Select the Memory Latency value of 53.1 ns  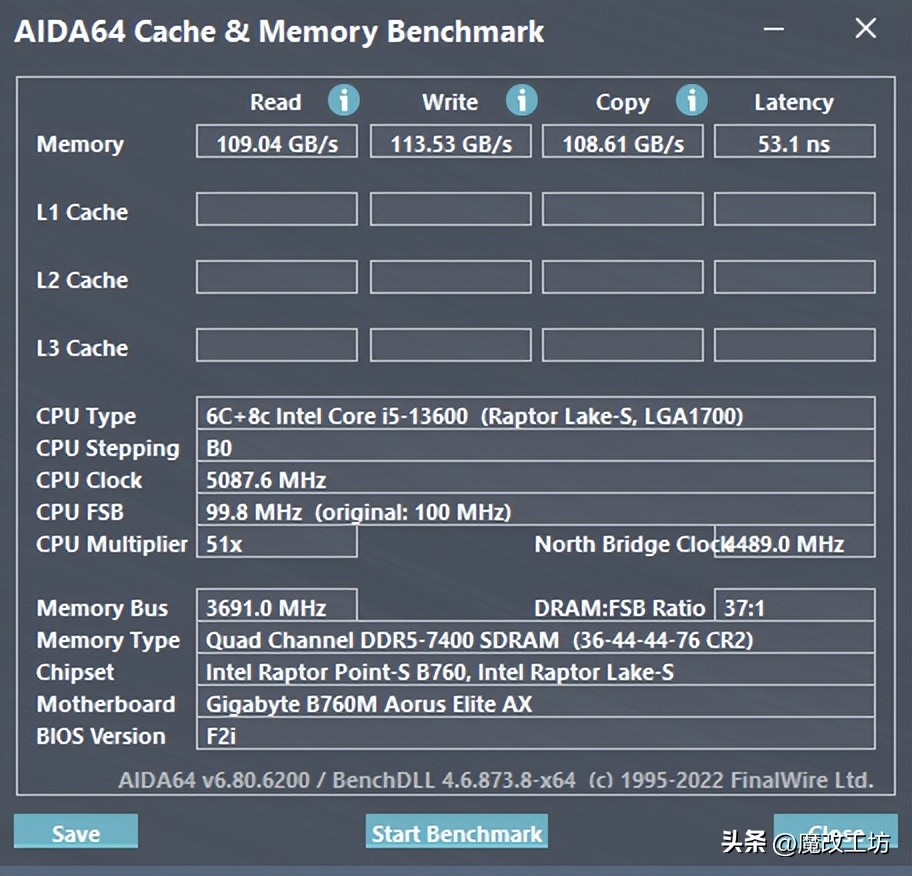[794, 142]
